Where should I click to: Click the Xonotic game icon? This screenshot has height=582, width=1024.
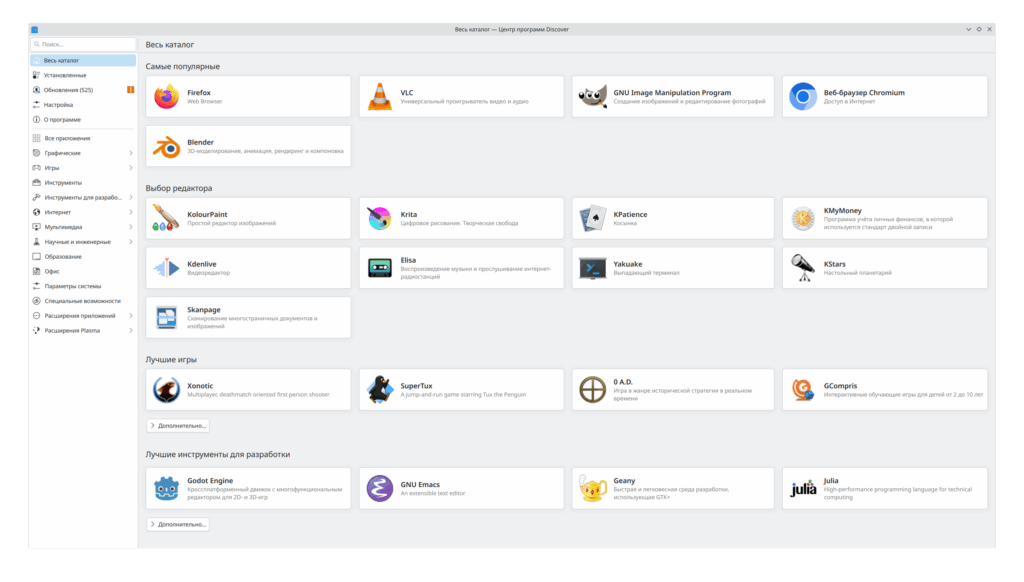(x=167, y=389)
